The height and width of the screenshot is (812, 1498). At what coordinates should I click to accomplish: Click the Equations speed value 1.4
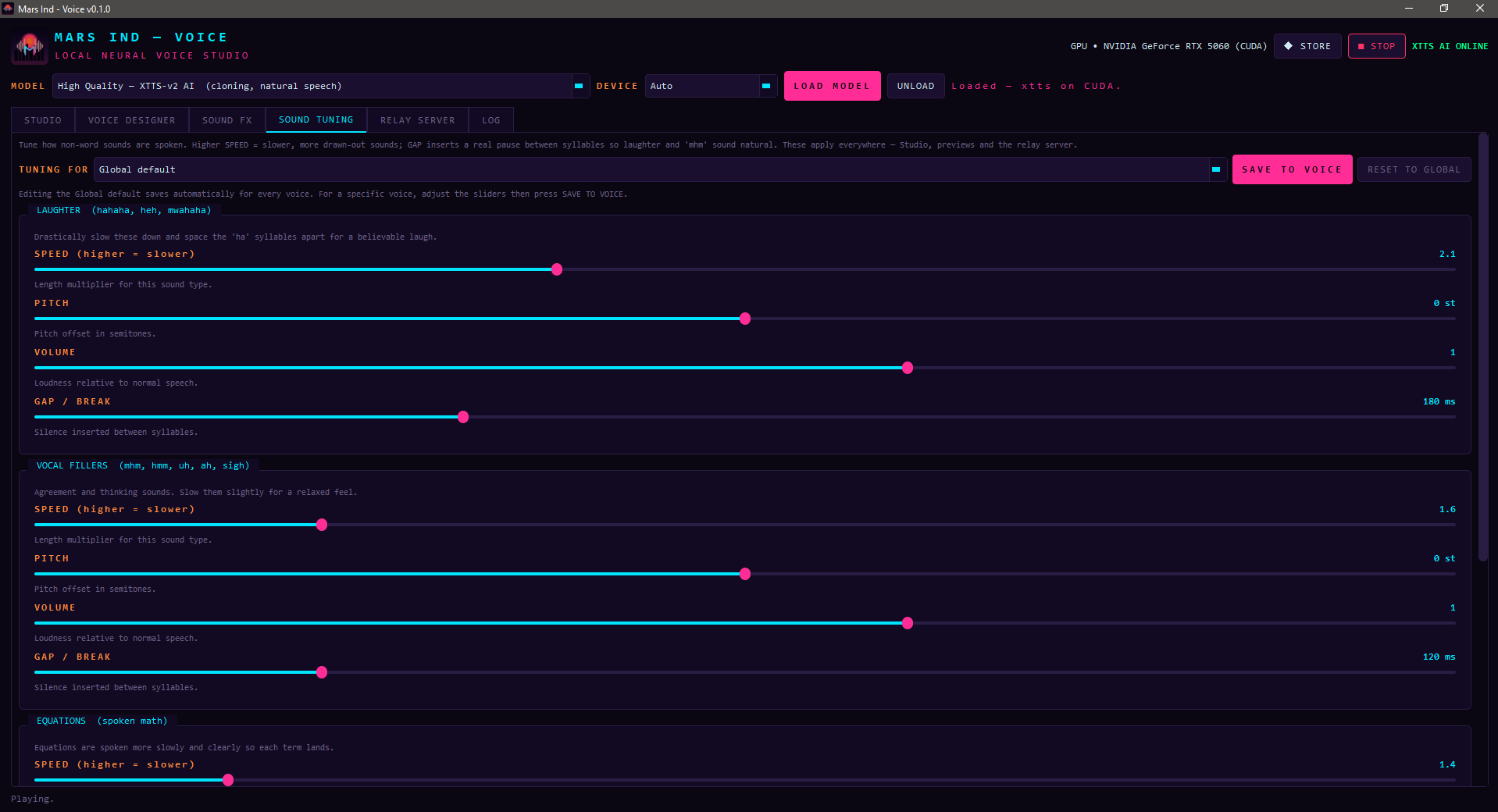(x=1447, y=764)
